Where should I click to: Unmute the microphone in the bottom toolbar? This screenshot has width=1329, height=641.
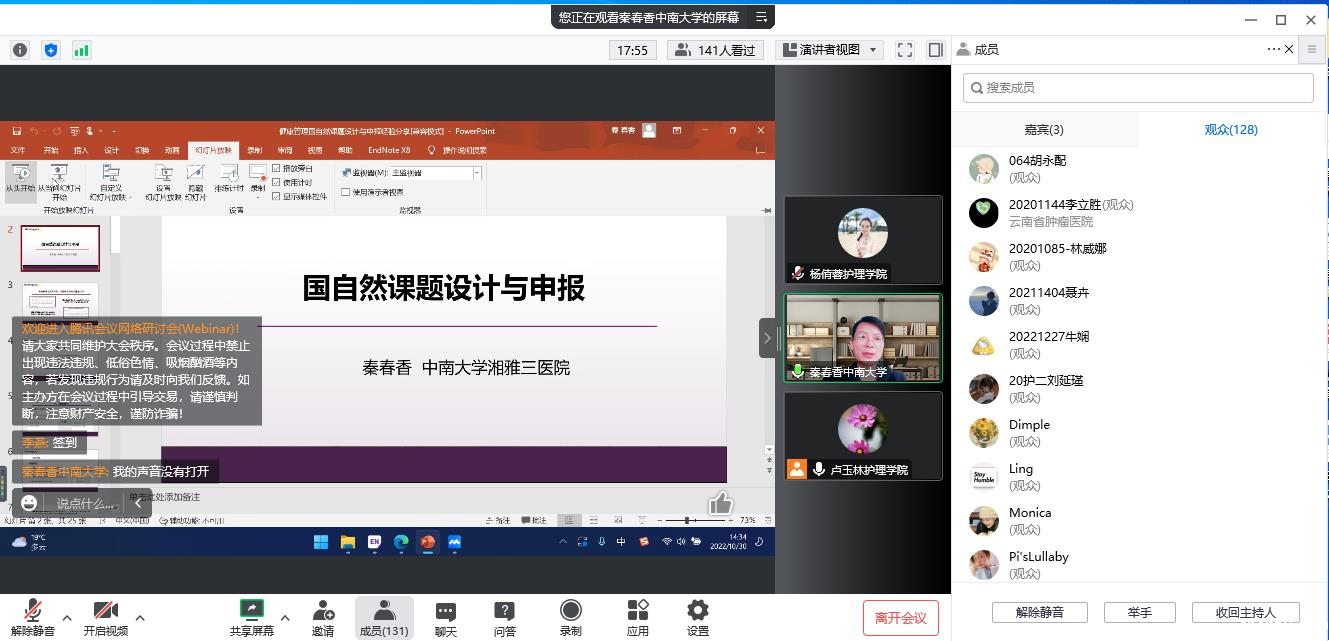(x=33, y=617)
